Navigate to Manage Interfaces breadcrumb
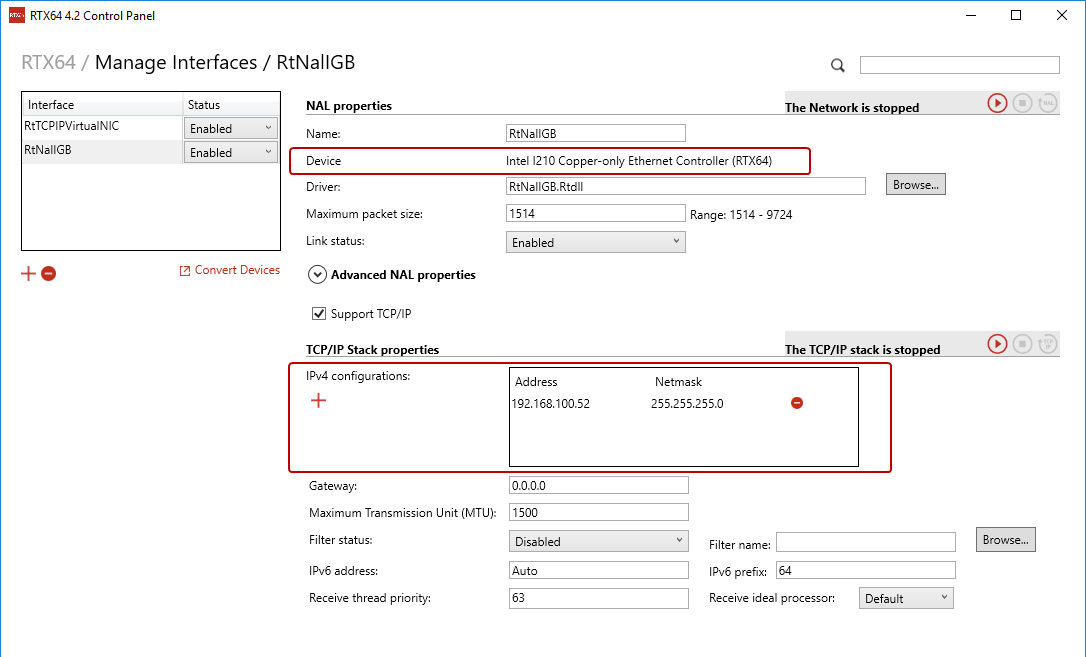 coord(176,62)
